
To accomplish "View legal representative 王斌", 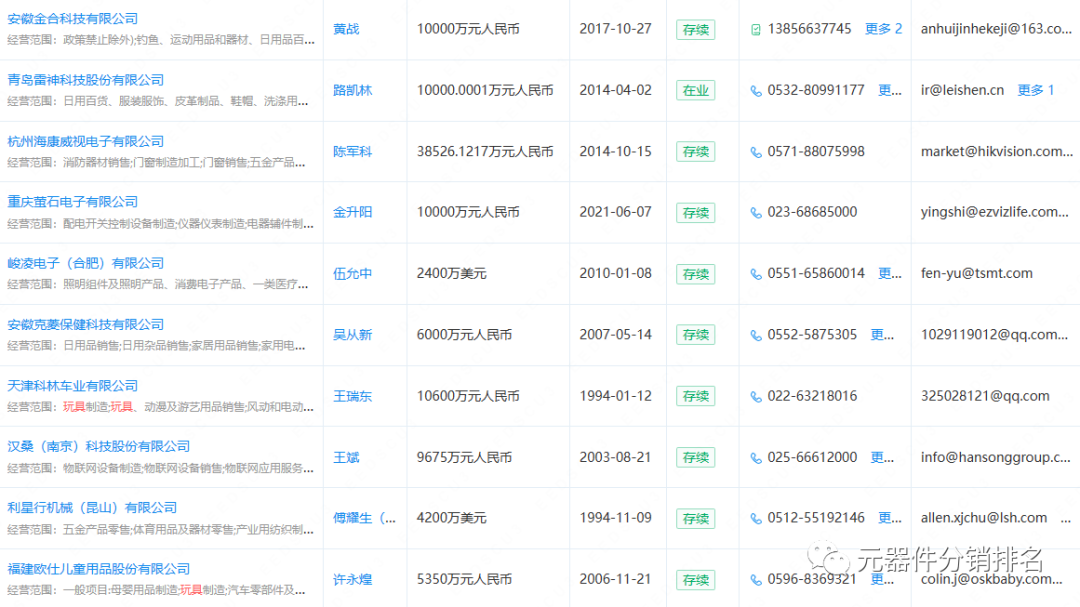I will point(346,457).
